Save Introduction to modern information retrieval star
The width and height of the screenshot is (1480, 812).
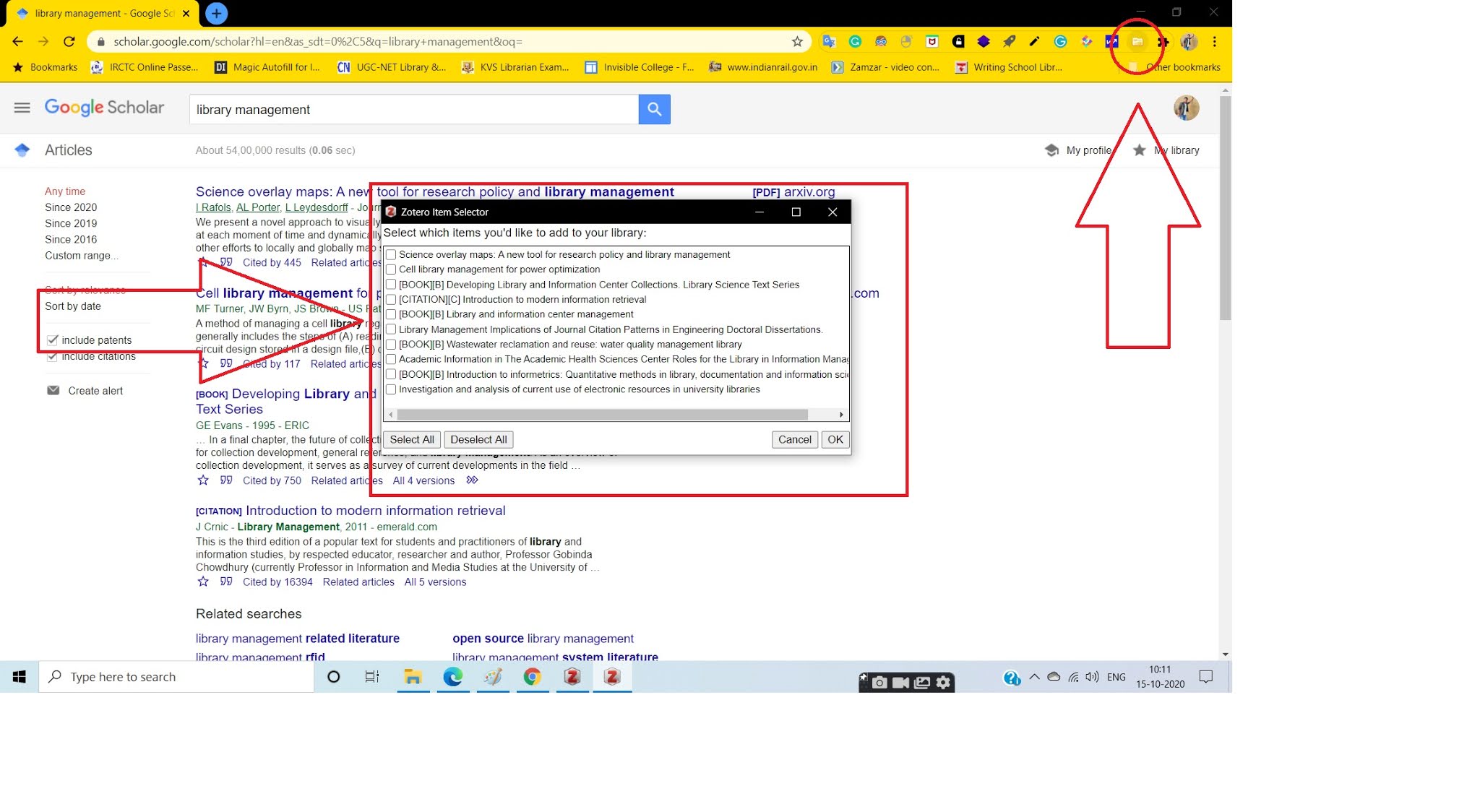[203, 582]
